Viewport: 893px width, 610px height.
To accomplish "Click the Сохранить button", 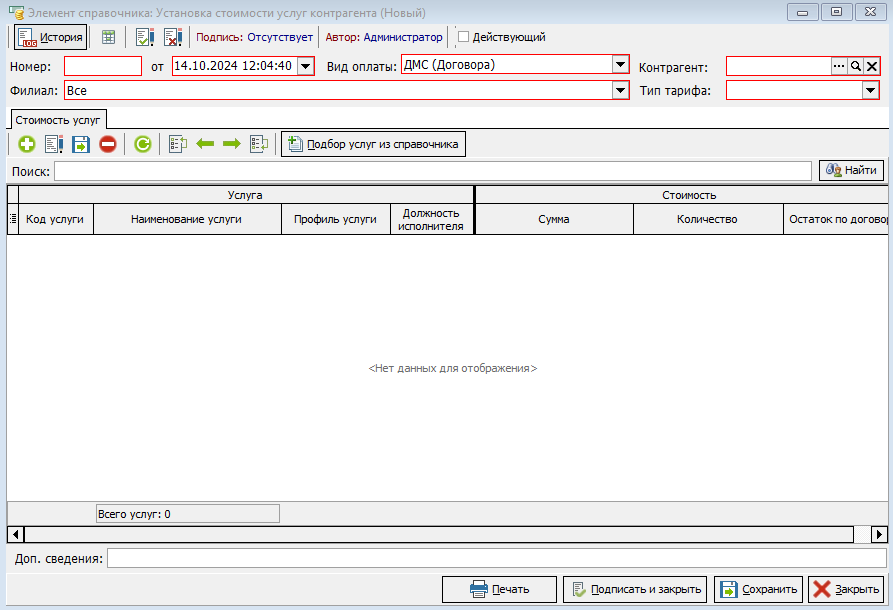I will pos(758,589).
